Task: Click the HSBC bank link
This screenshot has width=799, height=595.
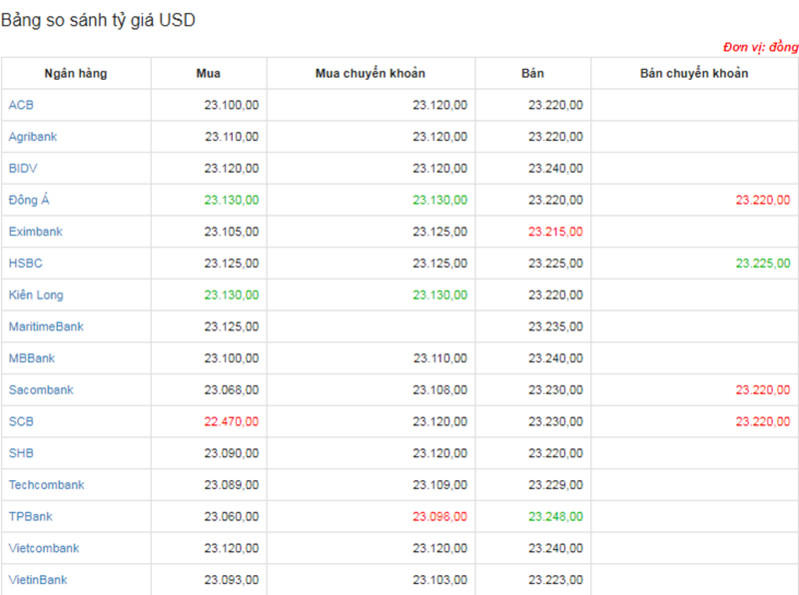Action: click(x=25, y=263)
